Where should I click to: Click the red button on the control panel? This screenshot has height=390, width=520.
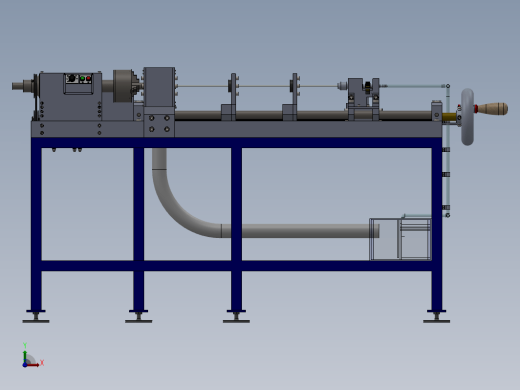point(88,79)
